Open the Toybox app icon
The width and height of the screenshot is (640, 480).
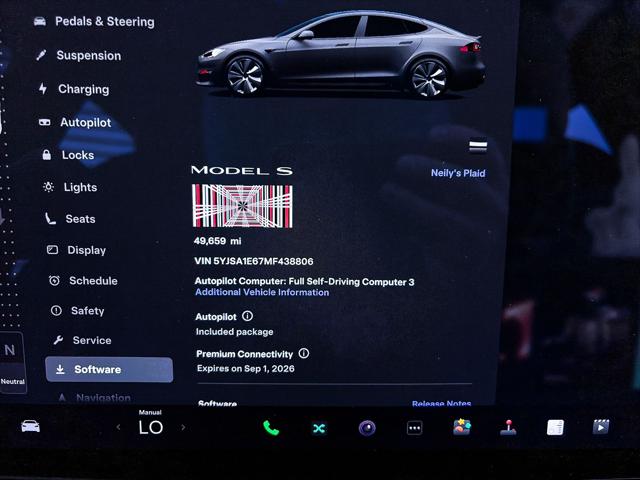click(x=462, y=427)
